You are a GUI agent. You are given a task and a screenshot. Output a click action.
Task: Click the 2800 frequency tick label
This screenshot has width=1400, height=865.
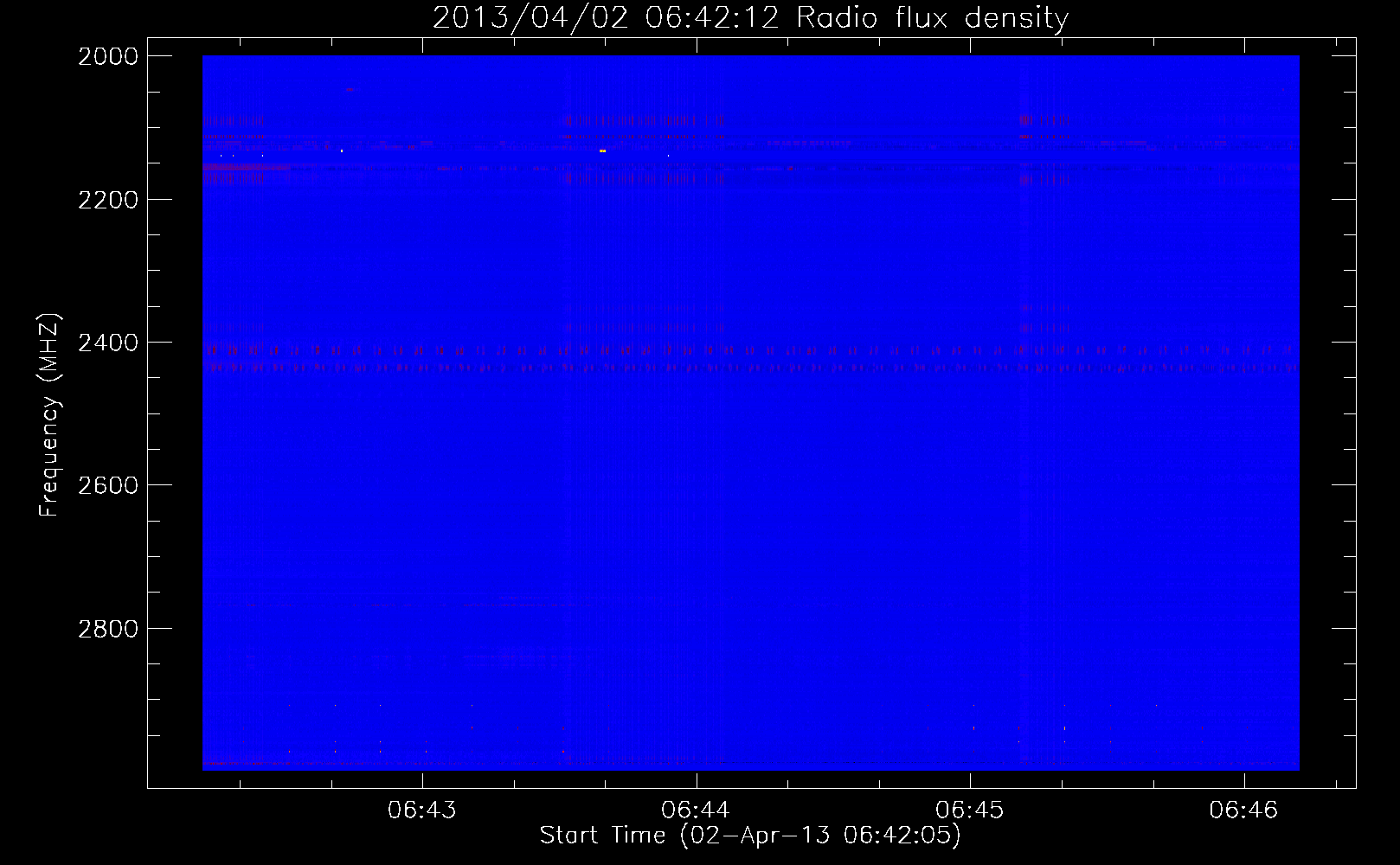[108, 629]
